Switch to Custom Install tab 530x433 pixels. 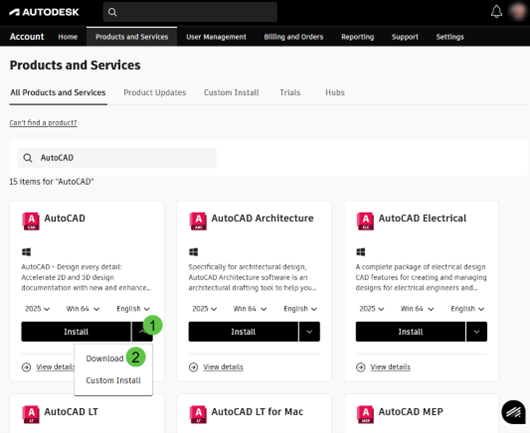pyautogui.click(x=232, y=93)
